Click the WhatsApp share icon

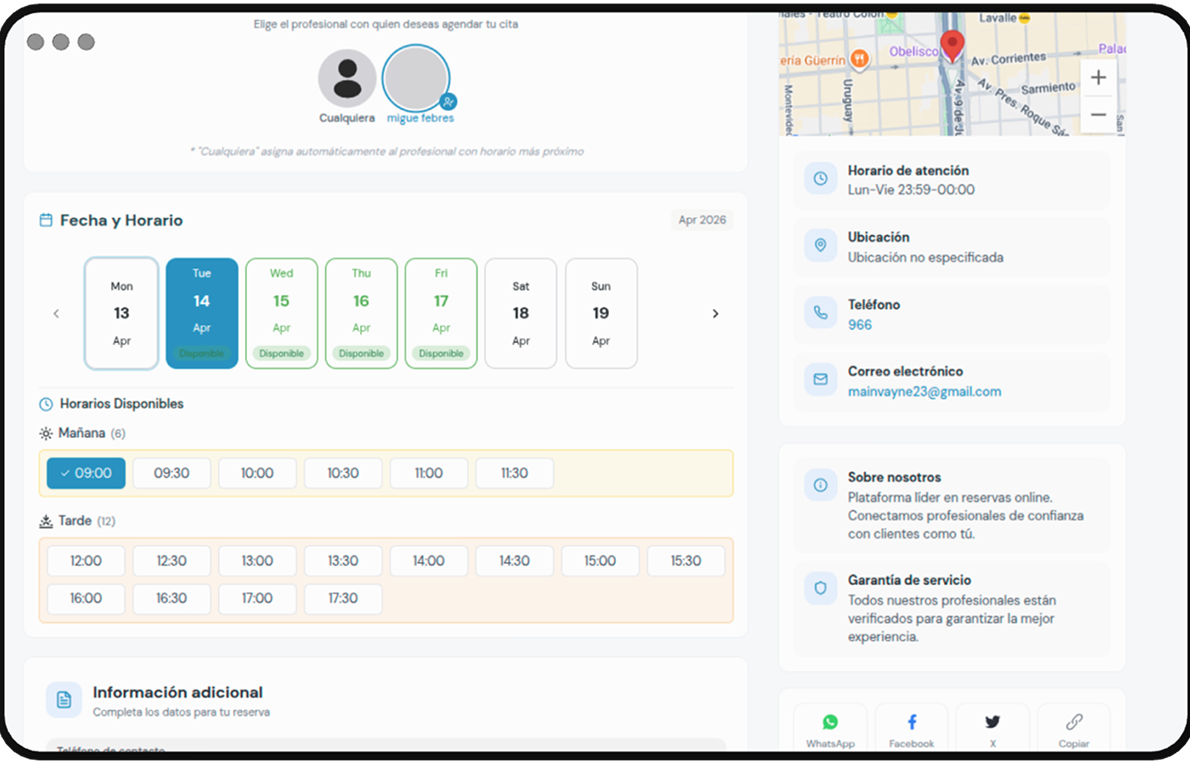tap(830, 723)
